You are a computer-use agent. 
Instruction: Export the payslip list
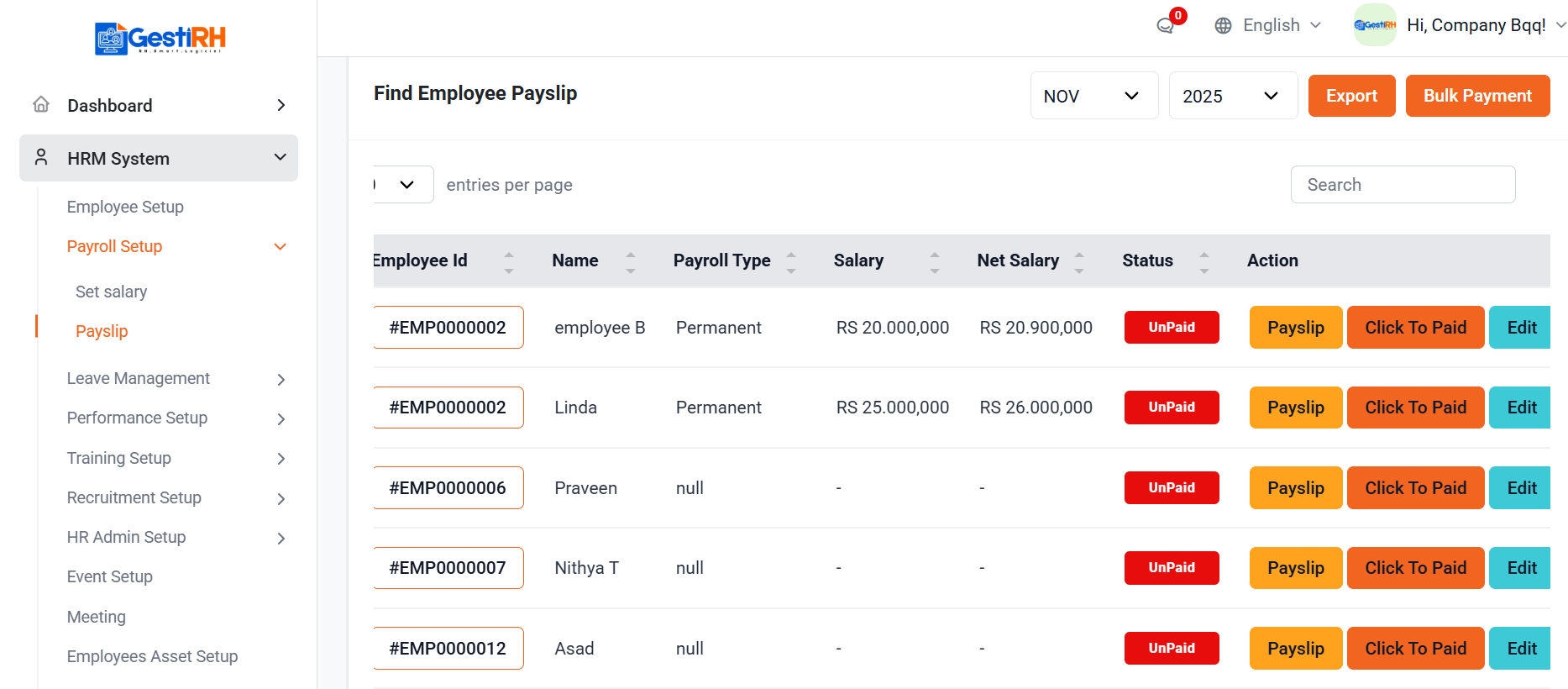(x=1350, y=96)
